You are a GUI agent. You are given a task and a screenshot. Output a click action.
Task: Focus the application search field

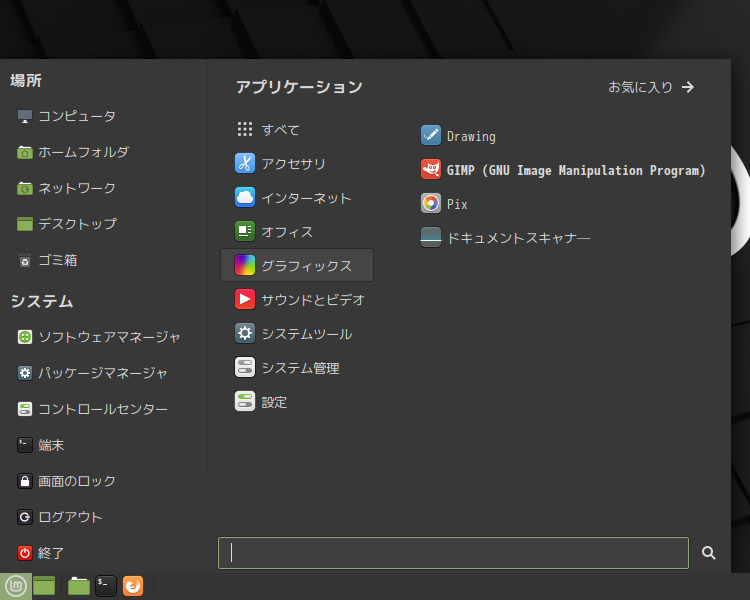tap(453, 553)
